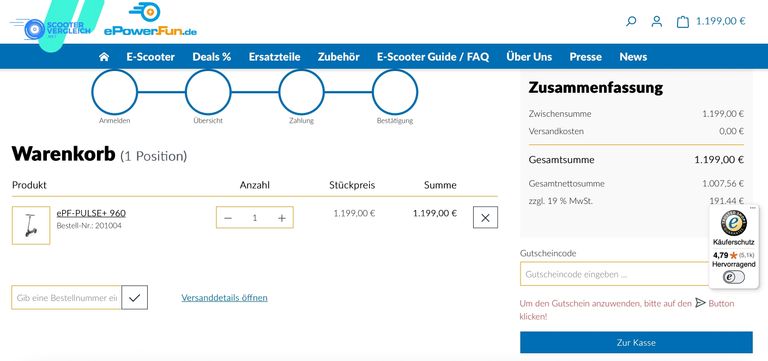Open E-Scooter Guide / FAQ menu
The height and width of the screenshot is (361, 768).
coord(433,57)
